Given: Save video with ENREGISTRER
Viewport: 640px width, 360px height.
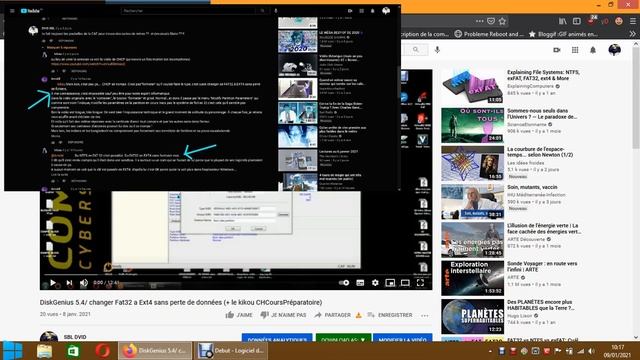Looking at the screenshot, I should (390, 315).
